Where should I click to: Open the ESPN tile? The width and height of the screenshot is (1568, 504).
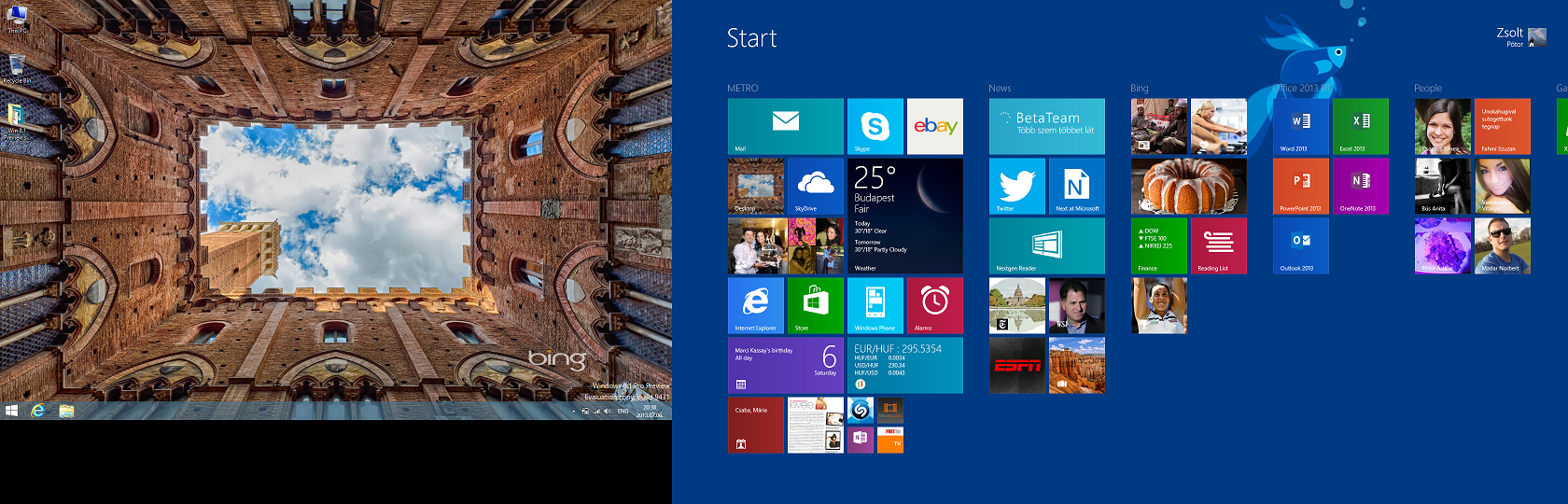click(x=1016, y=365)
